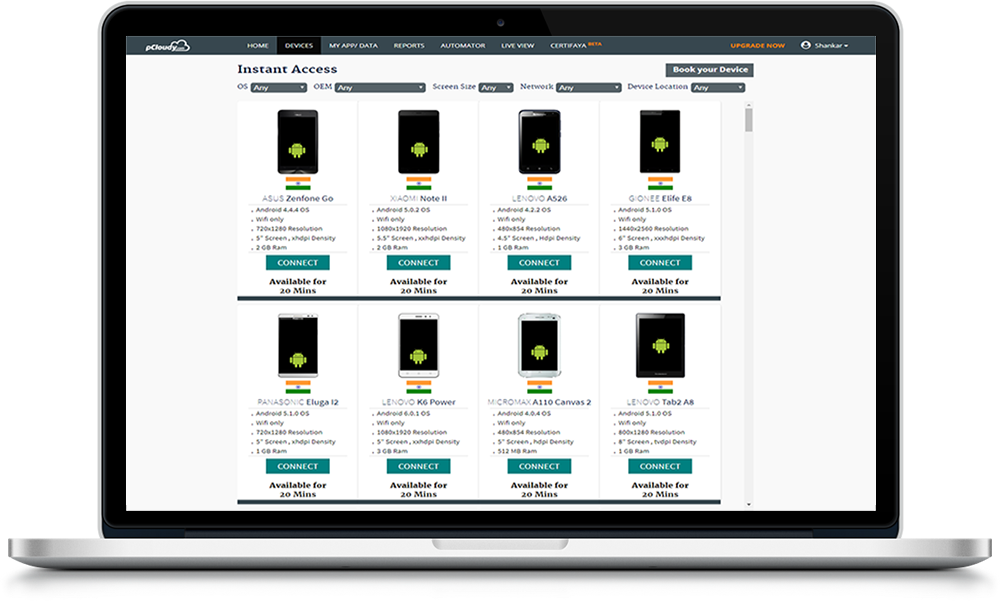Screen dimensions: 1000x604
Task: Click the PANASONIC Eluga I2 device name
Action: point(298,402)
